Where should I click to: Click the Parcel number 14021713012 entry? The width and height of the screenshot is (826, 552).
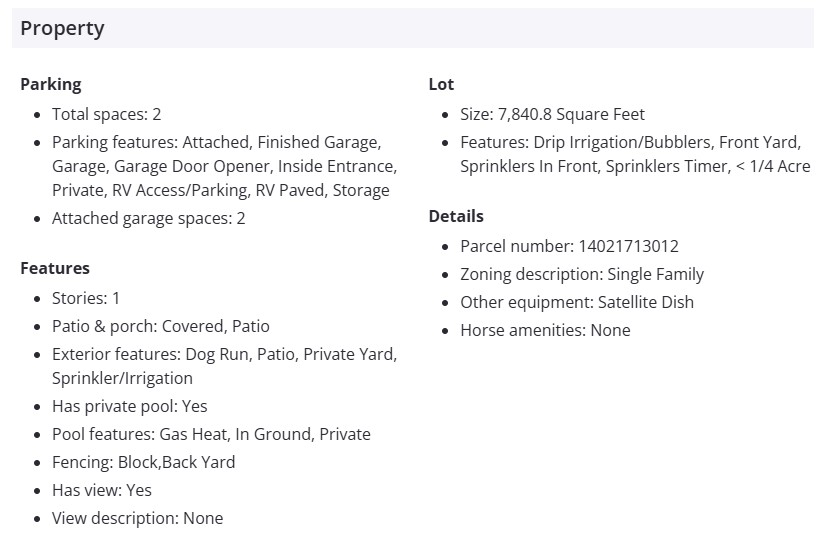point(569,246)
